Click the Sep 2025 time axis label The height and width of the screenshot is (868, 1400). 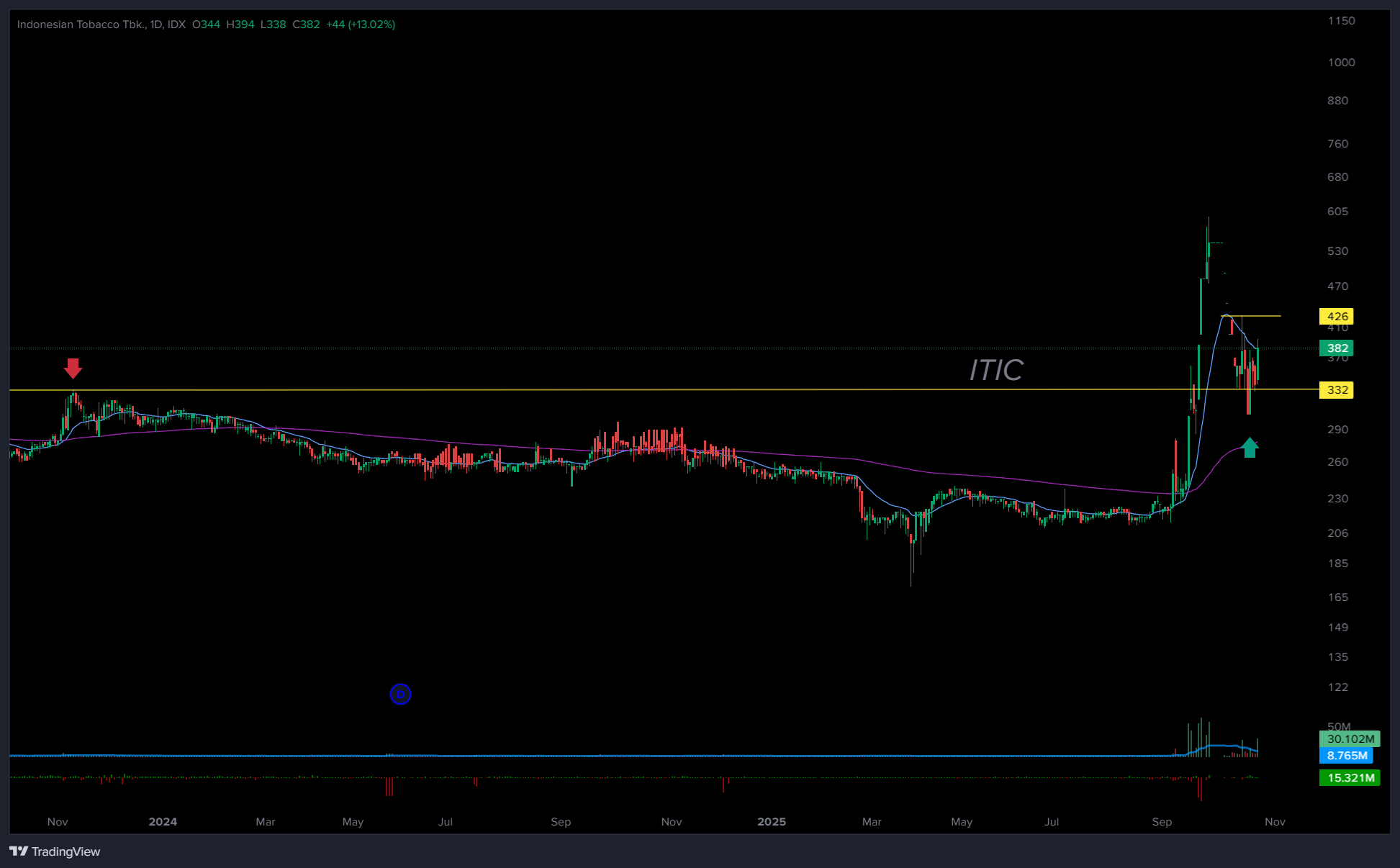tap(1162, 822)
